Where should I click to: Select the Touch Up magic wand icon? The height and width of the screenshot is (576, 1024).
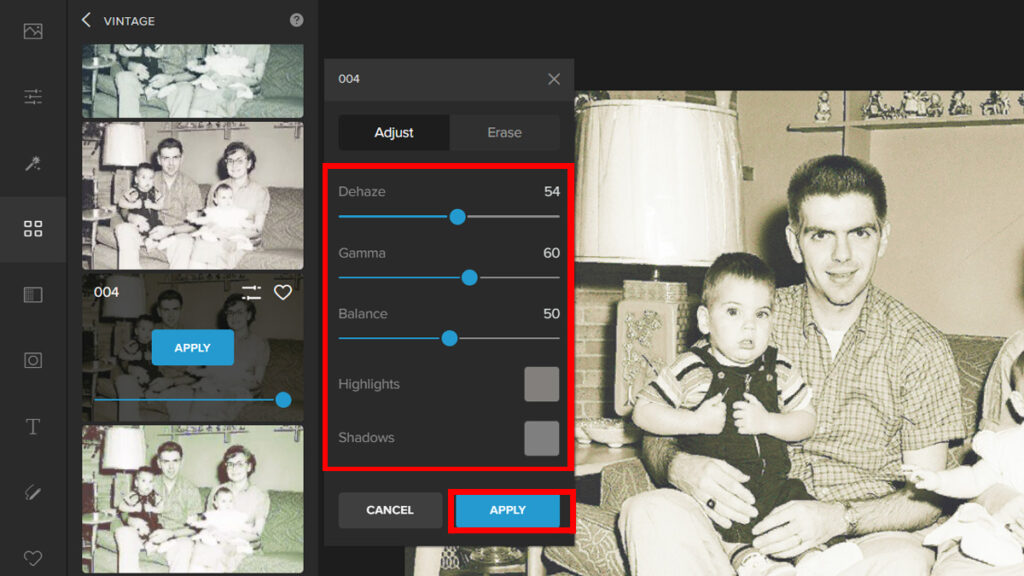33,163
